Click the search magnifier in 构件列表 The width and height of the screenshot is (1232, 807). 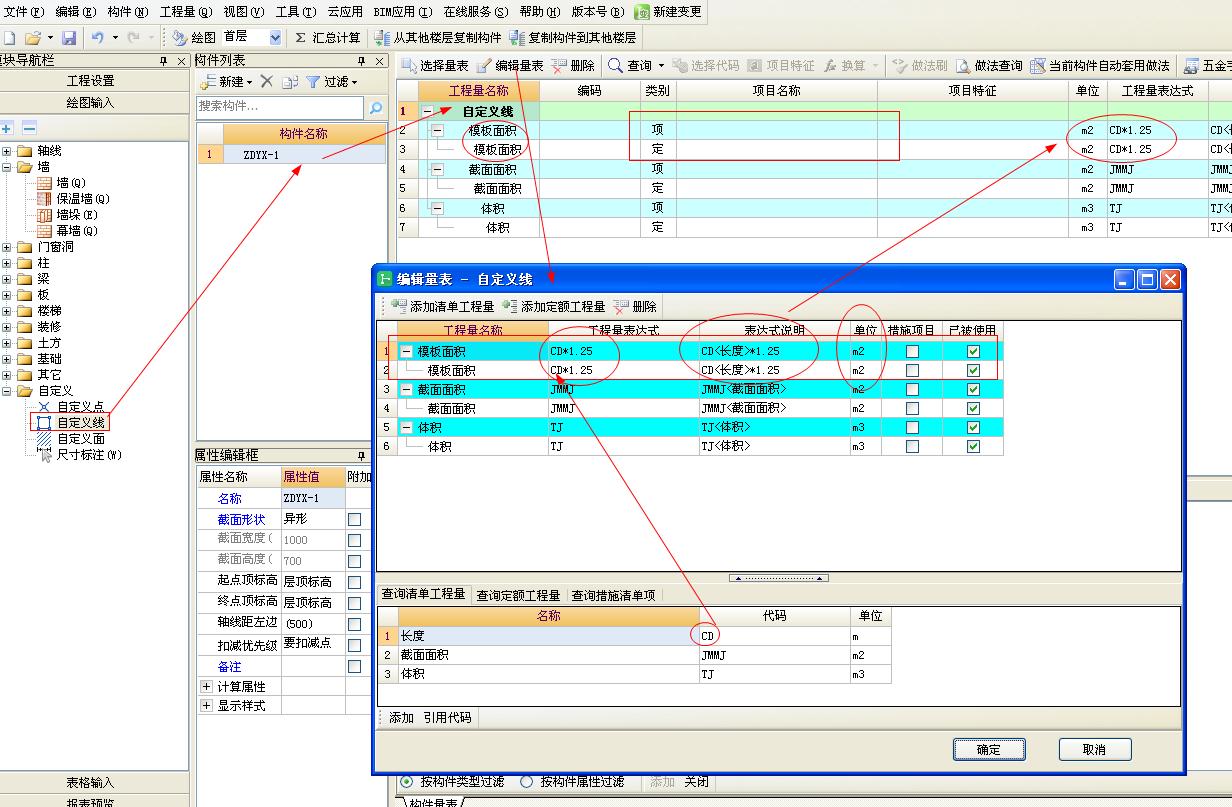pos(376,107)
